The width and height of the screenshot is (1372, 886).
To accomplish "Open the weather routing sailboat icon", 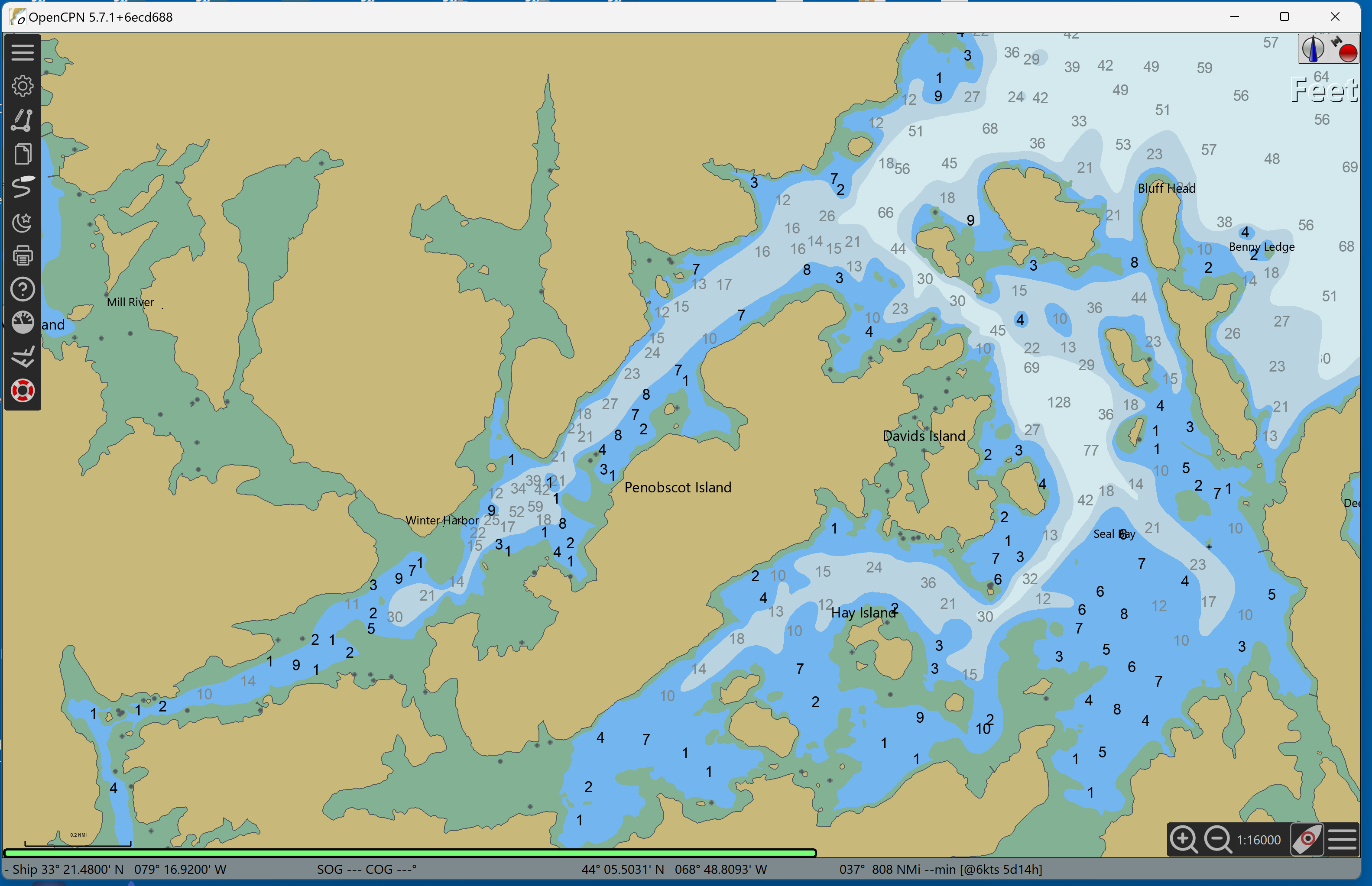I will (x=23, y=357).
